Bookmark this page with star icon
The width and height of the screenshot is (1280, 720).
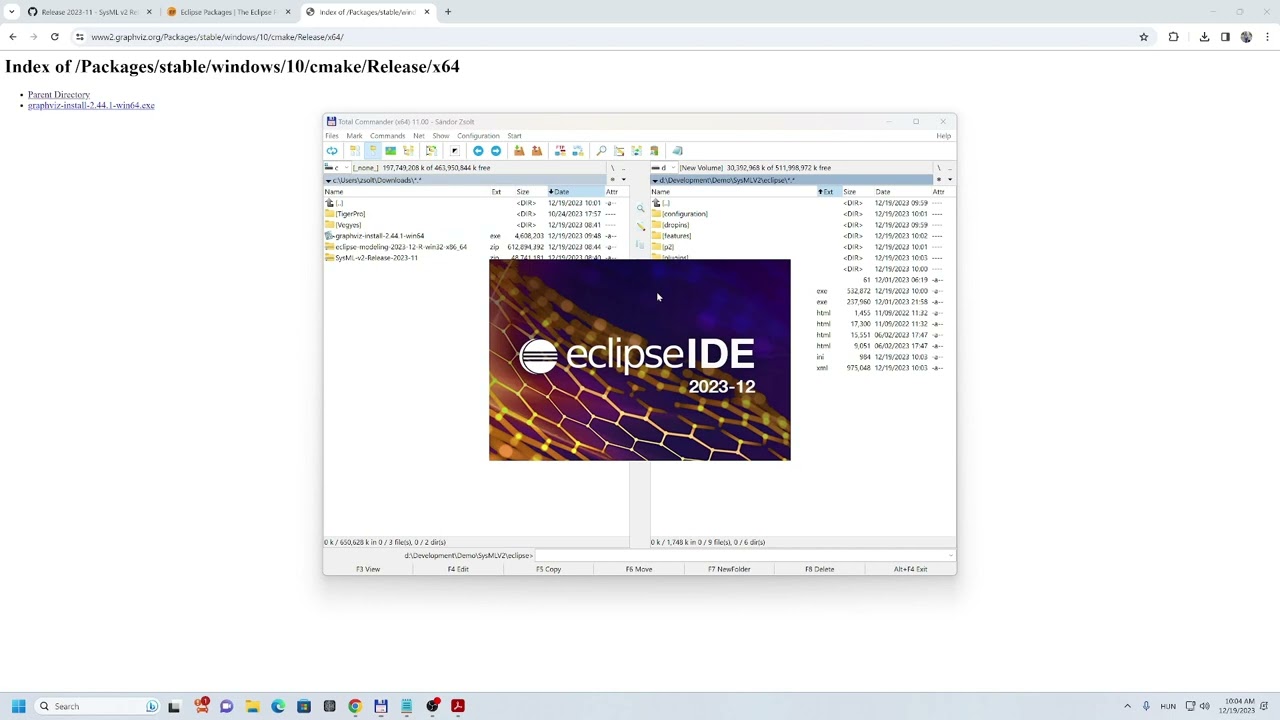(1144, 37)
